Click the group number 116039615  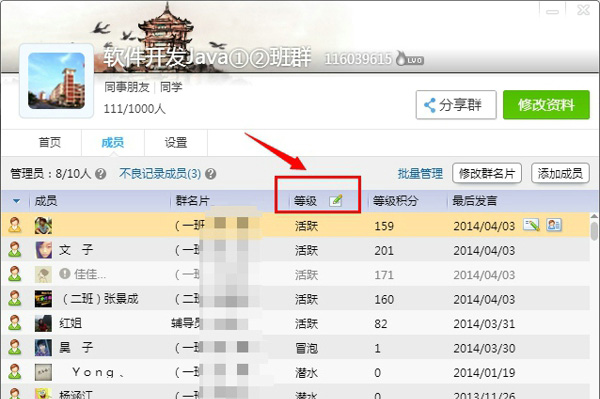click(x=359, y=59)
